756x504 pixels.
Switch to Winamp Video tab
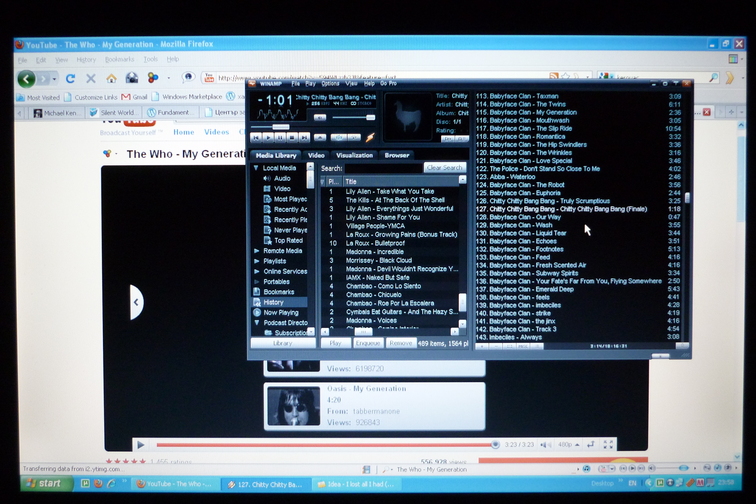point(316,155)
